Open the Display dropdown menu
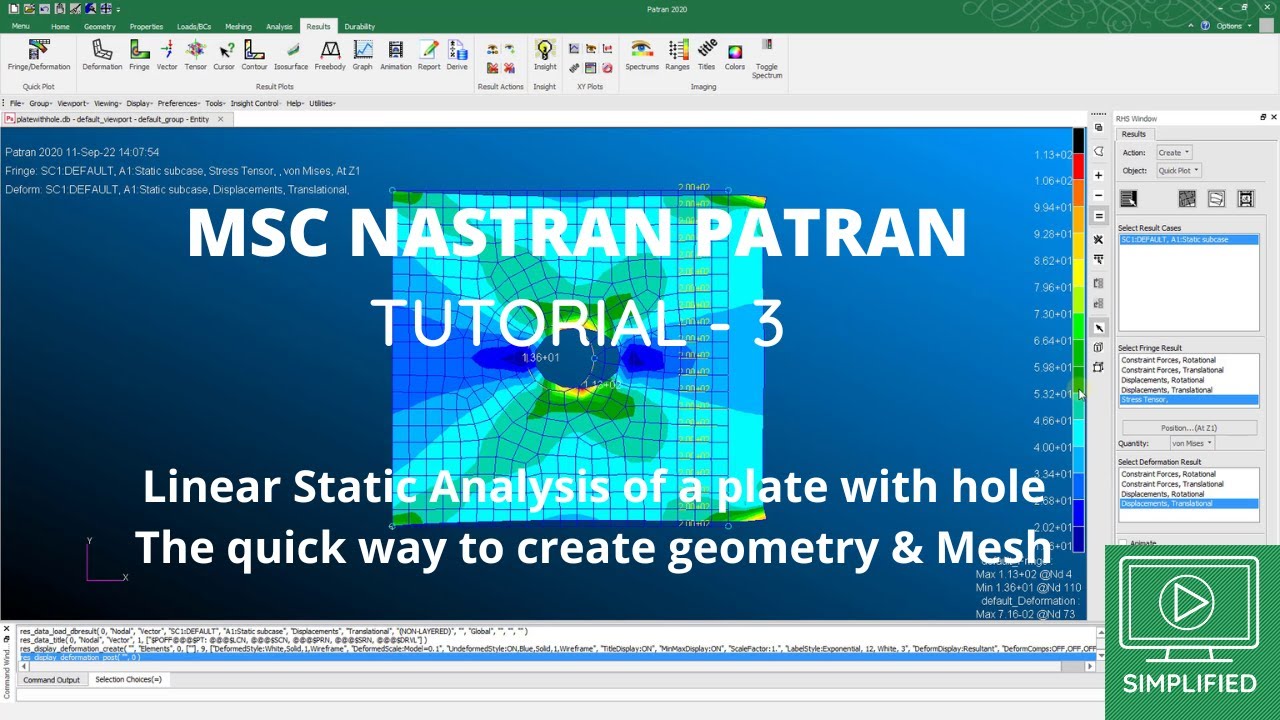Screen dimensions: 1280x720 click(x=139, y=103)
